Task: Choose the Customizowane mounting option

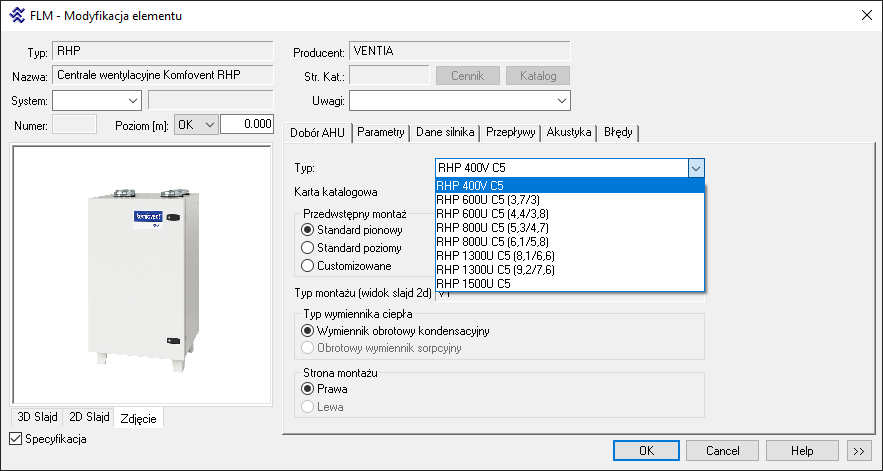Action: click(308, 266)
